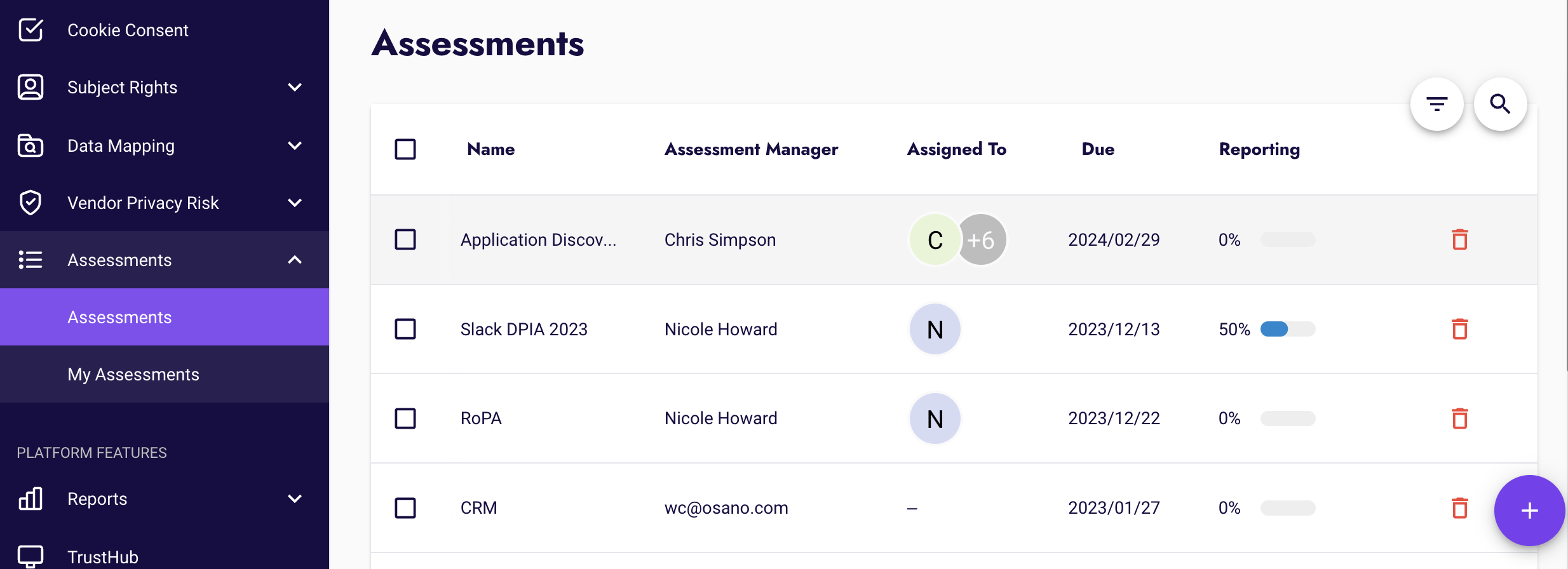Click trash icon for RoPA row
This screenshot has width=1568, height=569.
1459,418
